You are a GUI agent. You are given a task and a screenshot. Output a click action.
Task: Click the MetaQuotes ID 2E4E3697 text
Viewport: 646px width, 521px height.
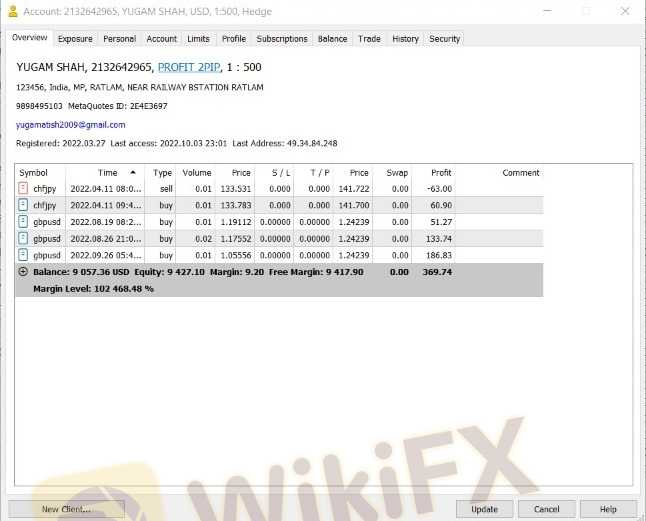117,106
